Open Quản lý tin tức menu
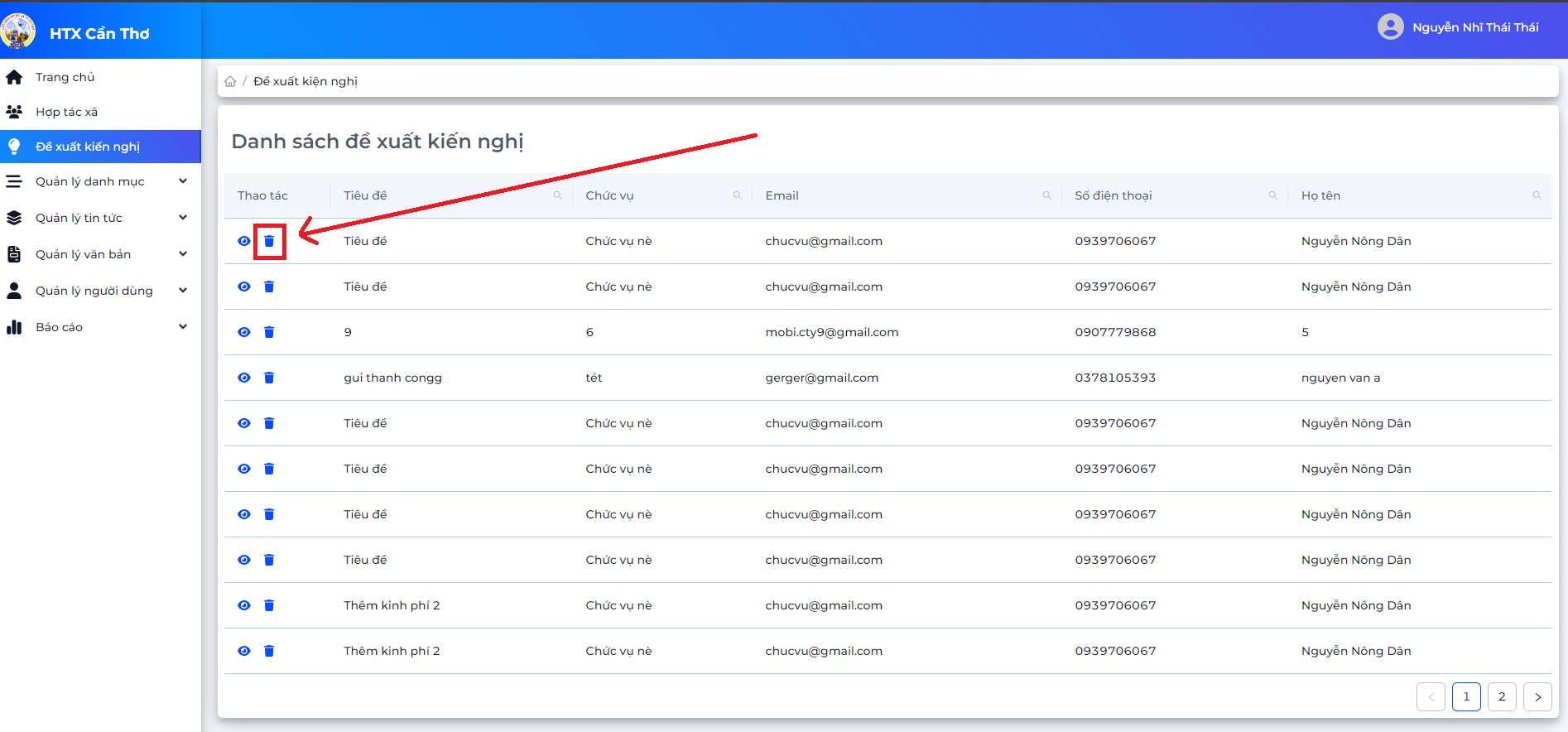Image resolution: width=1568 pixels, height=732 pixels. [x=100, y=218]
